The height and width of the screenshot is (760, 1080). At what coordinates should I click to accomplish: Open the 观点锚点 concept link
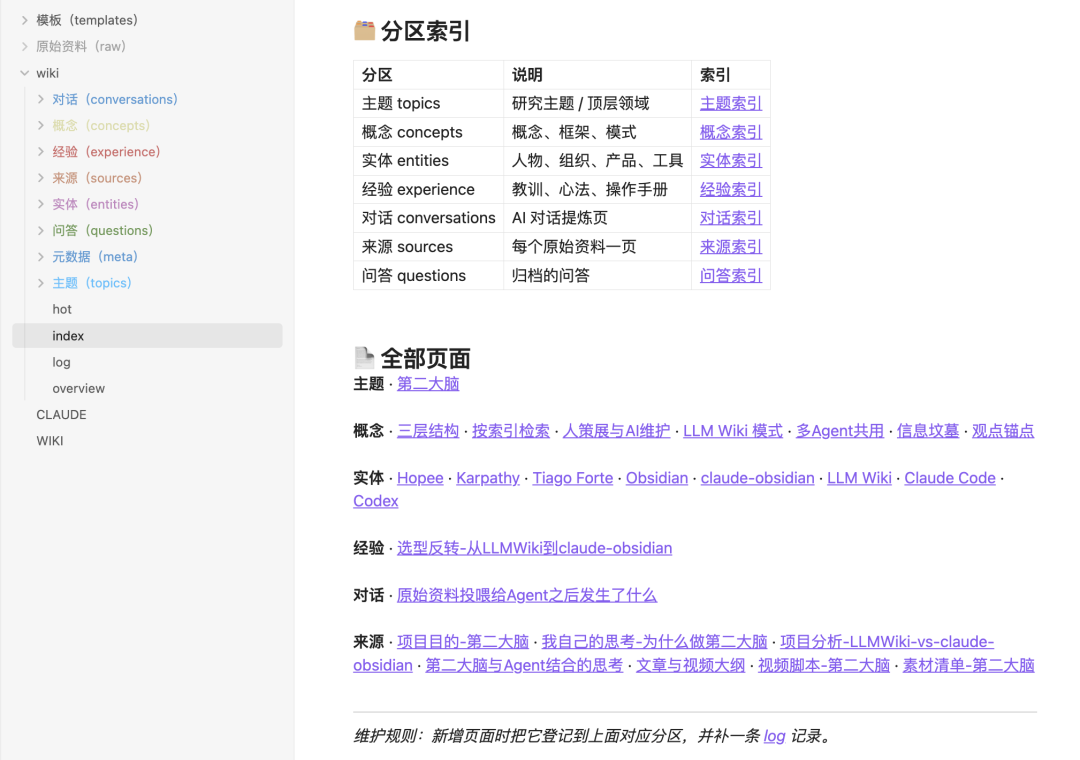point(1003,431)
